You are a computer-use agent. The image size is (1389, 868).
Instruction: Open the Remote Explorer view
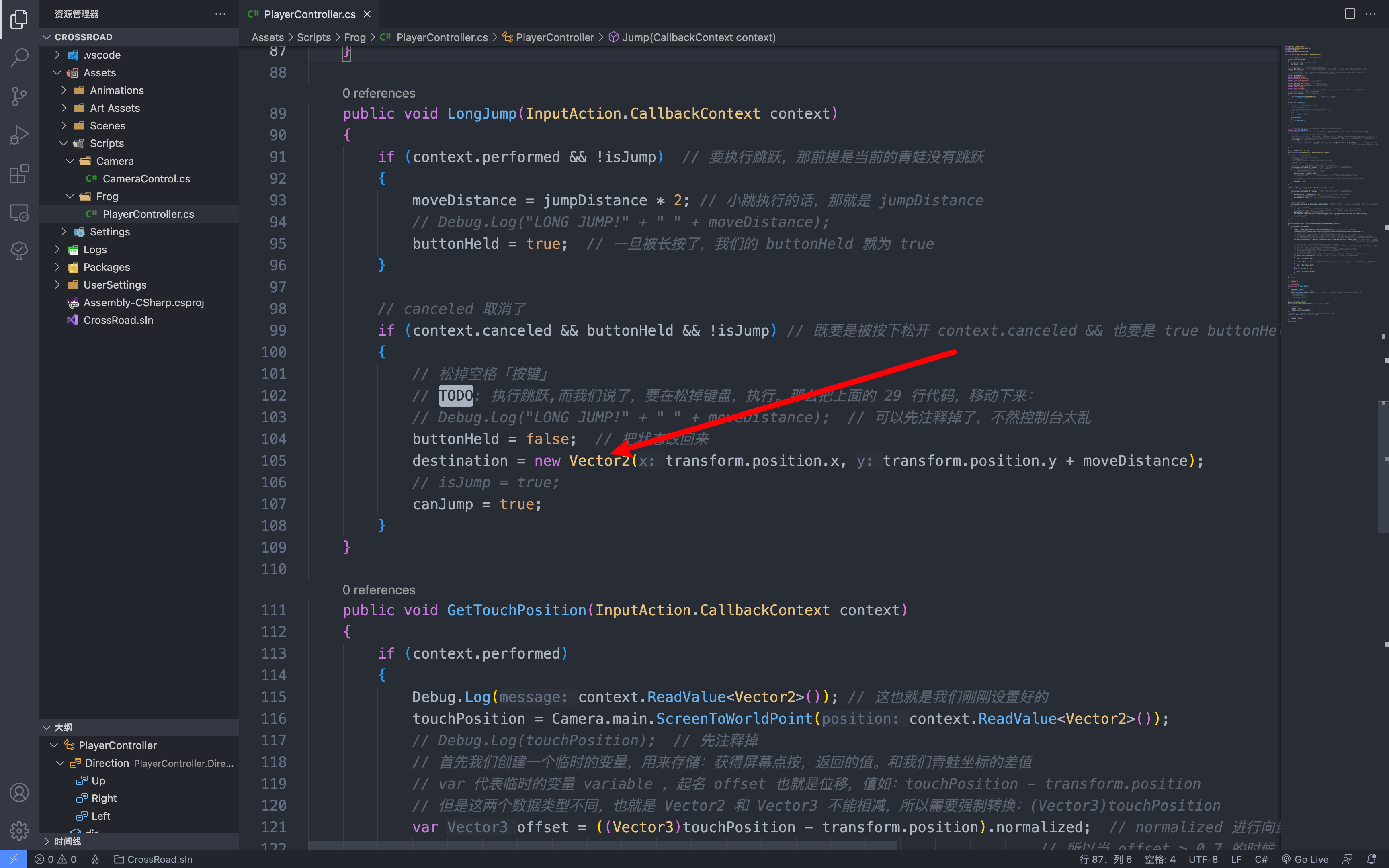[19, 213]
